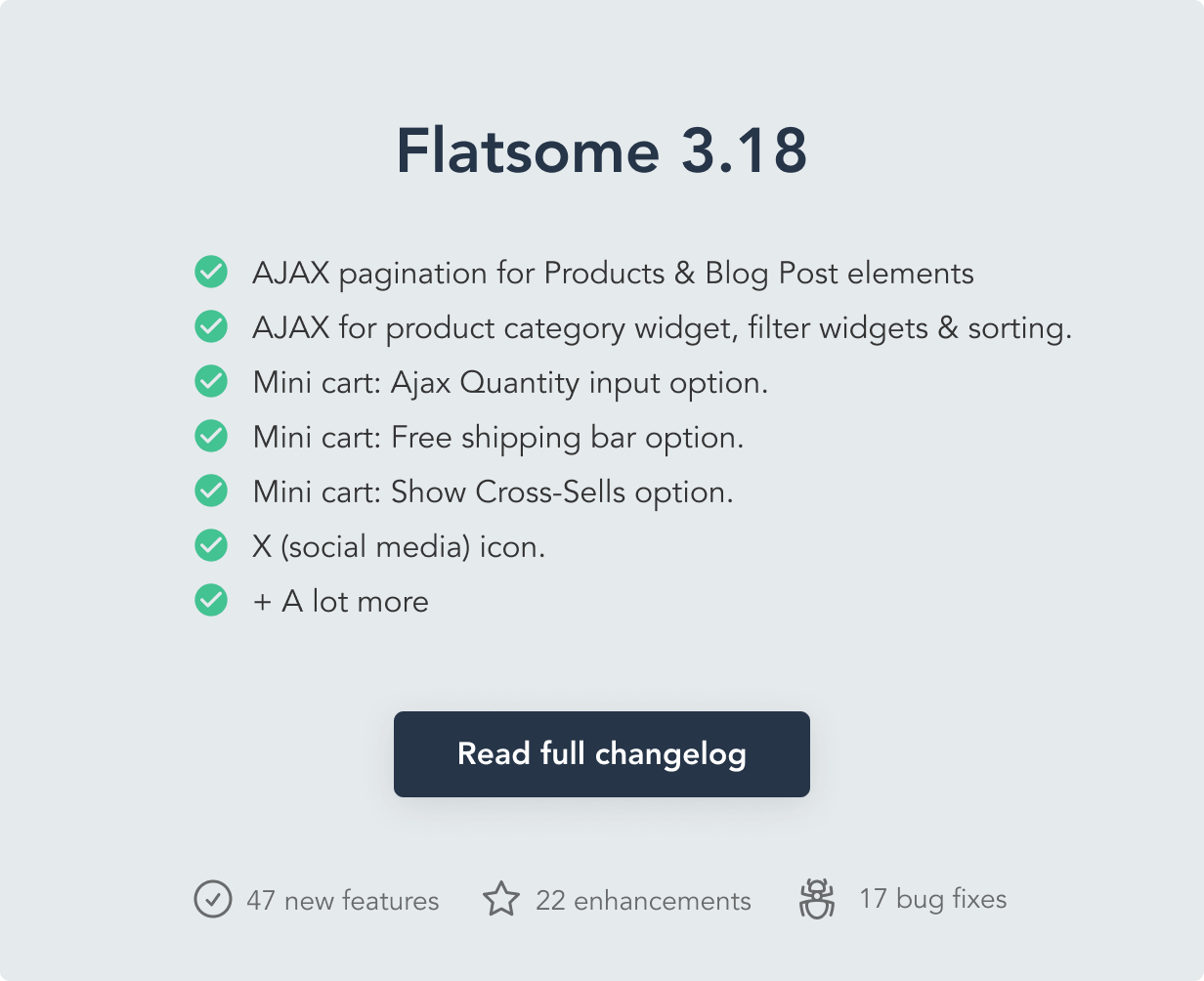This screenshot has width=1204, height=981.
Task: Click the circled checkmark beside 47 new features
Action: point(212,898)
